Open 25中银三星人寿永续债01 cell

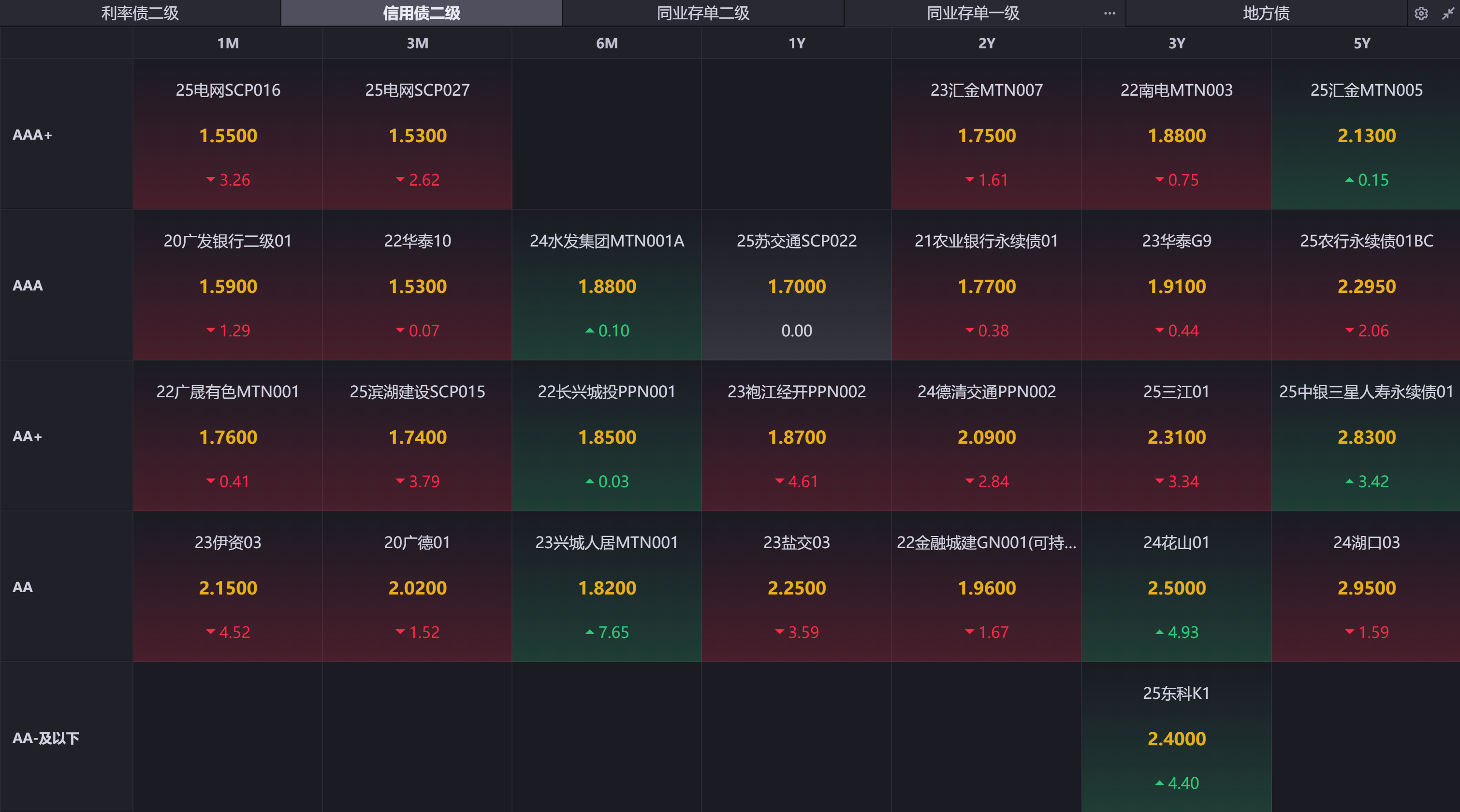(x=1366, y=436)
